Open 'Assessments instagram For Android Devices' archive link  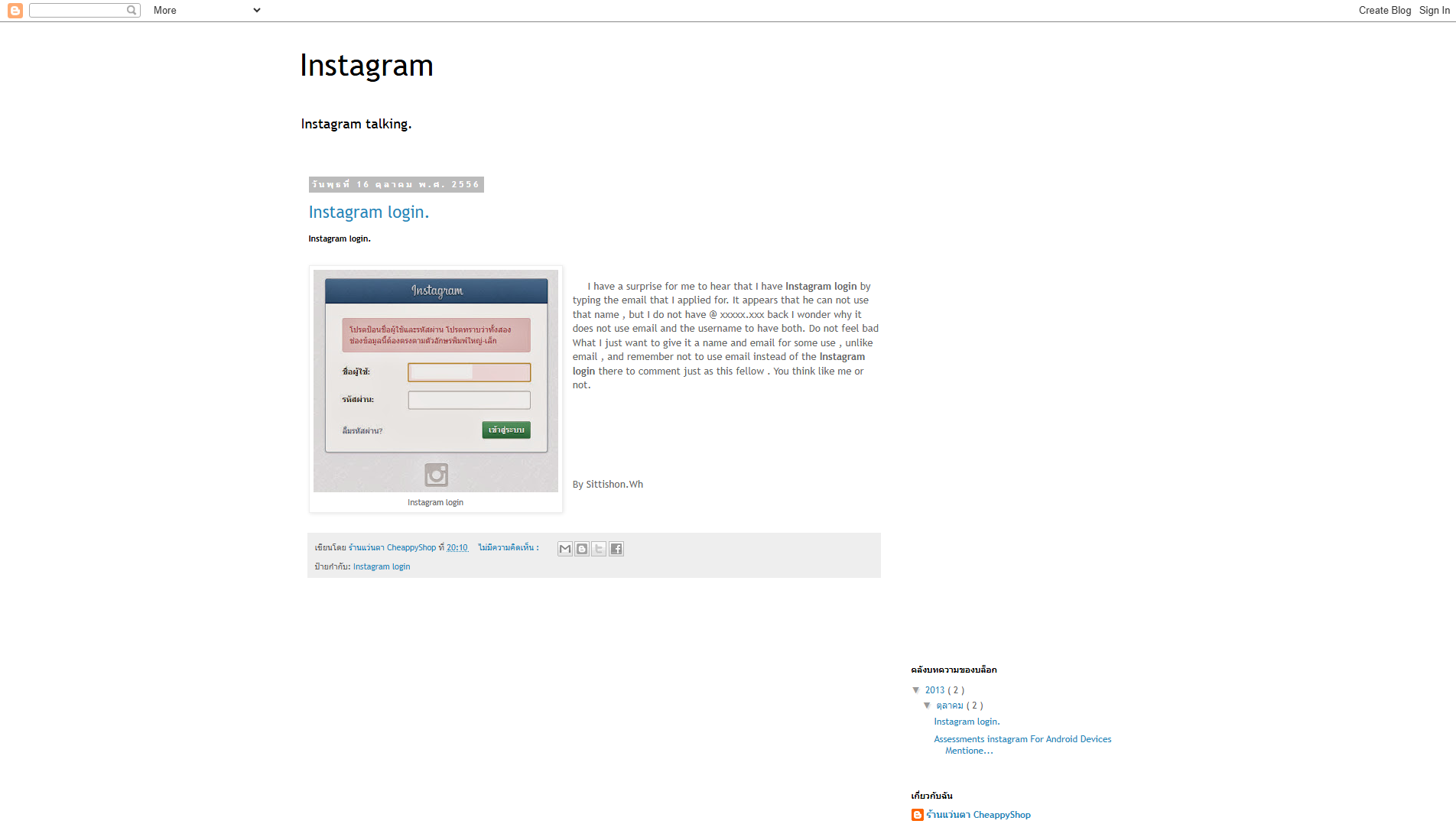[x=1022, y=745]
